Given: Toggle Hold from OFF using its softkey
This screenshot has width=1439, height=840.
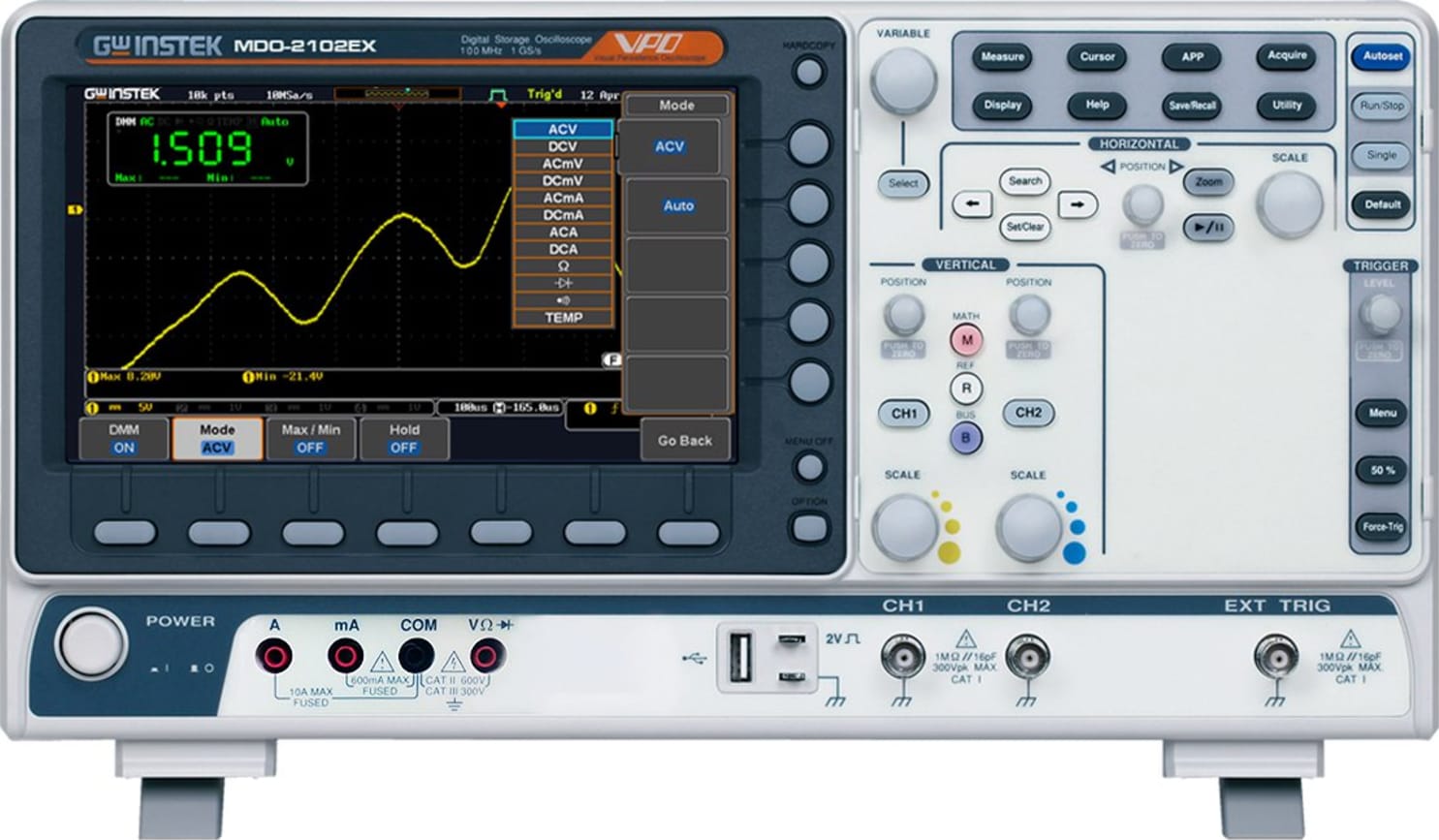Looking at the screenshot, I should [403, 438].
